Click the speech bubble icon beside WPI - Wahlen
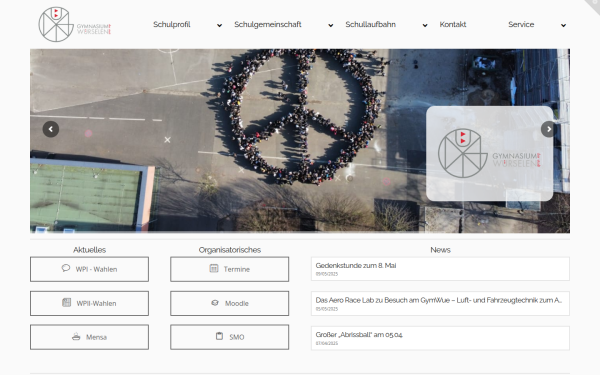The image size is (600, 375). (66, 268)
